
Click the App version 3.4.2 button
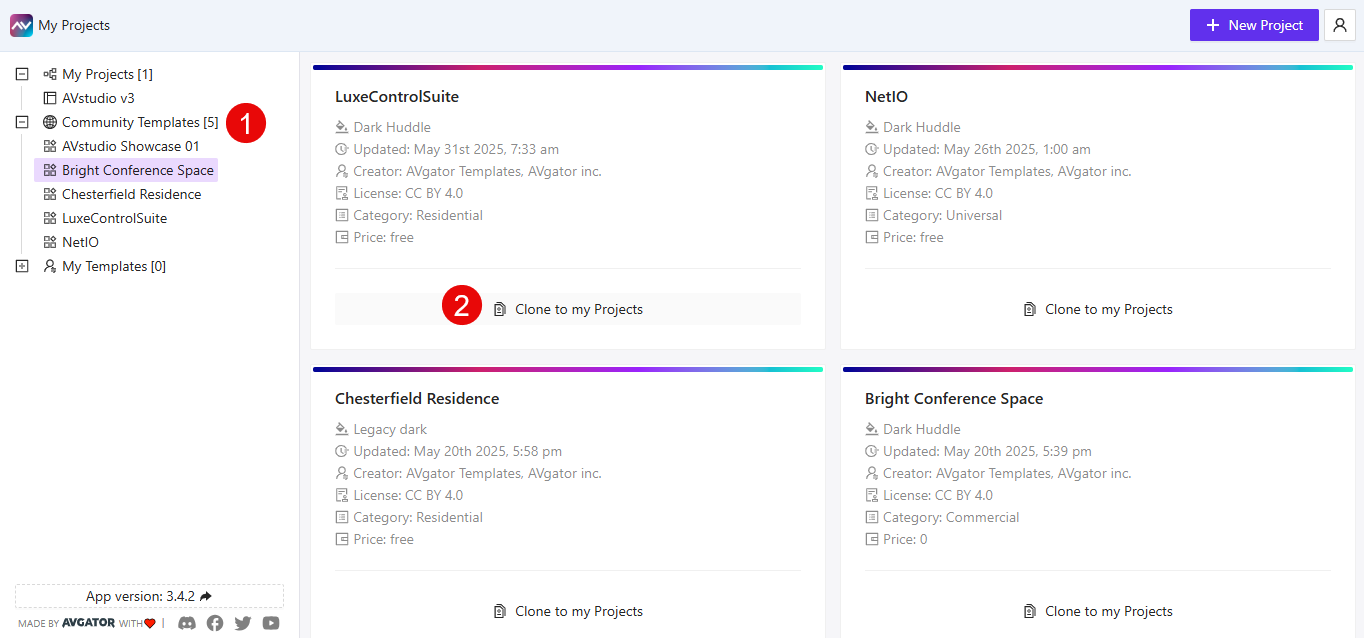(148, 595)
